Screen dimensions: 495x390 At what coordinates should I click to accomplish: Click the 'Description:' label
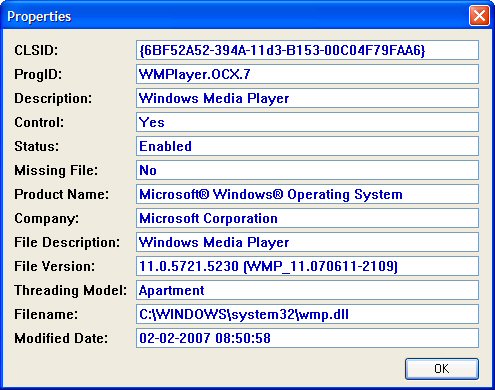53,99
